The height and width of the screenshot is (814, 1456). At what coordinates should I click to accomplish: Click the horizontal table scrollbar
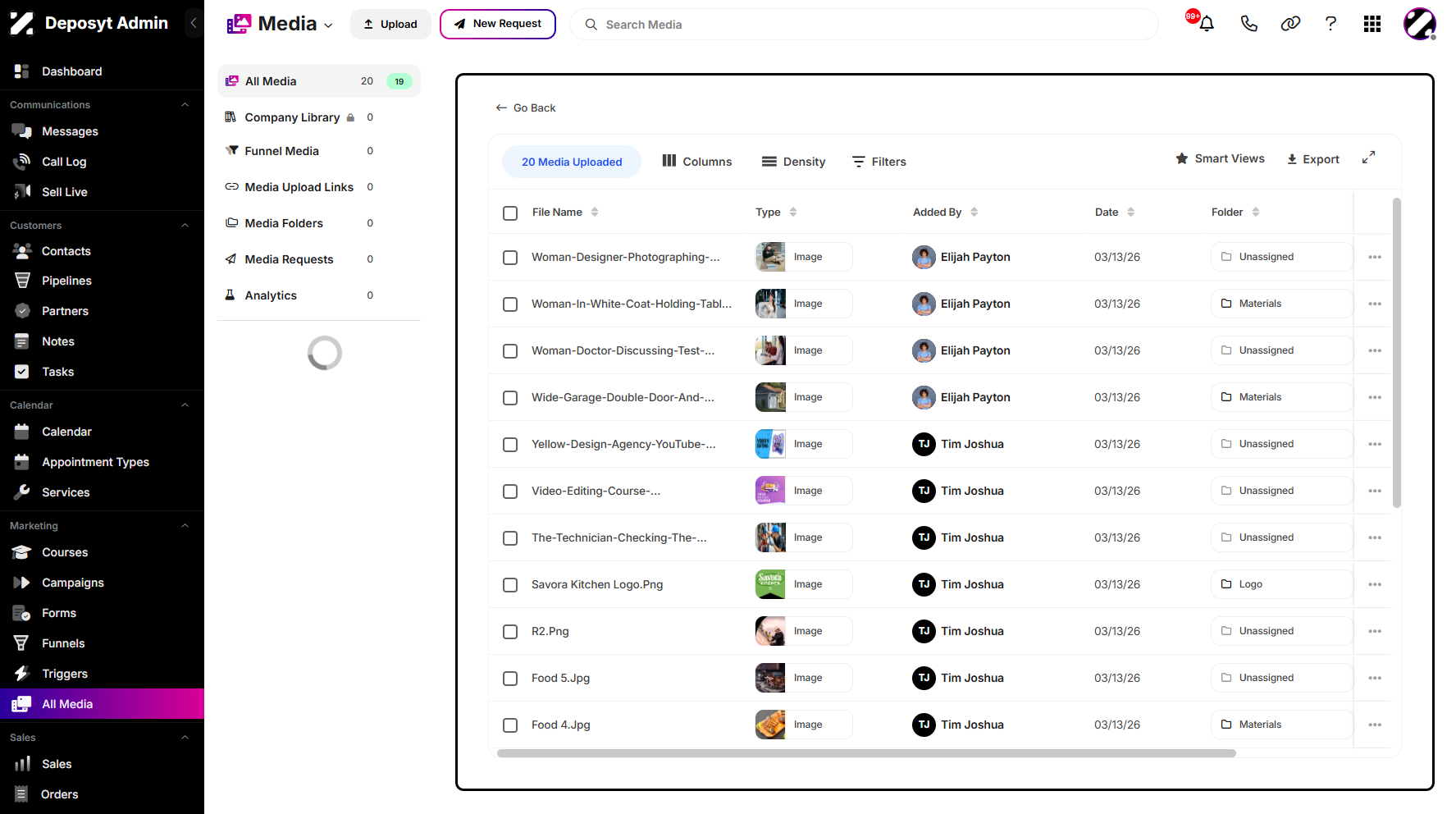click(866, 753)
